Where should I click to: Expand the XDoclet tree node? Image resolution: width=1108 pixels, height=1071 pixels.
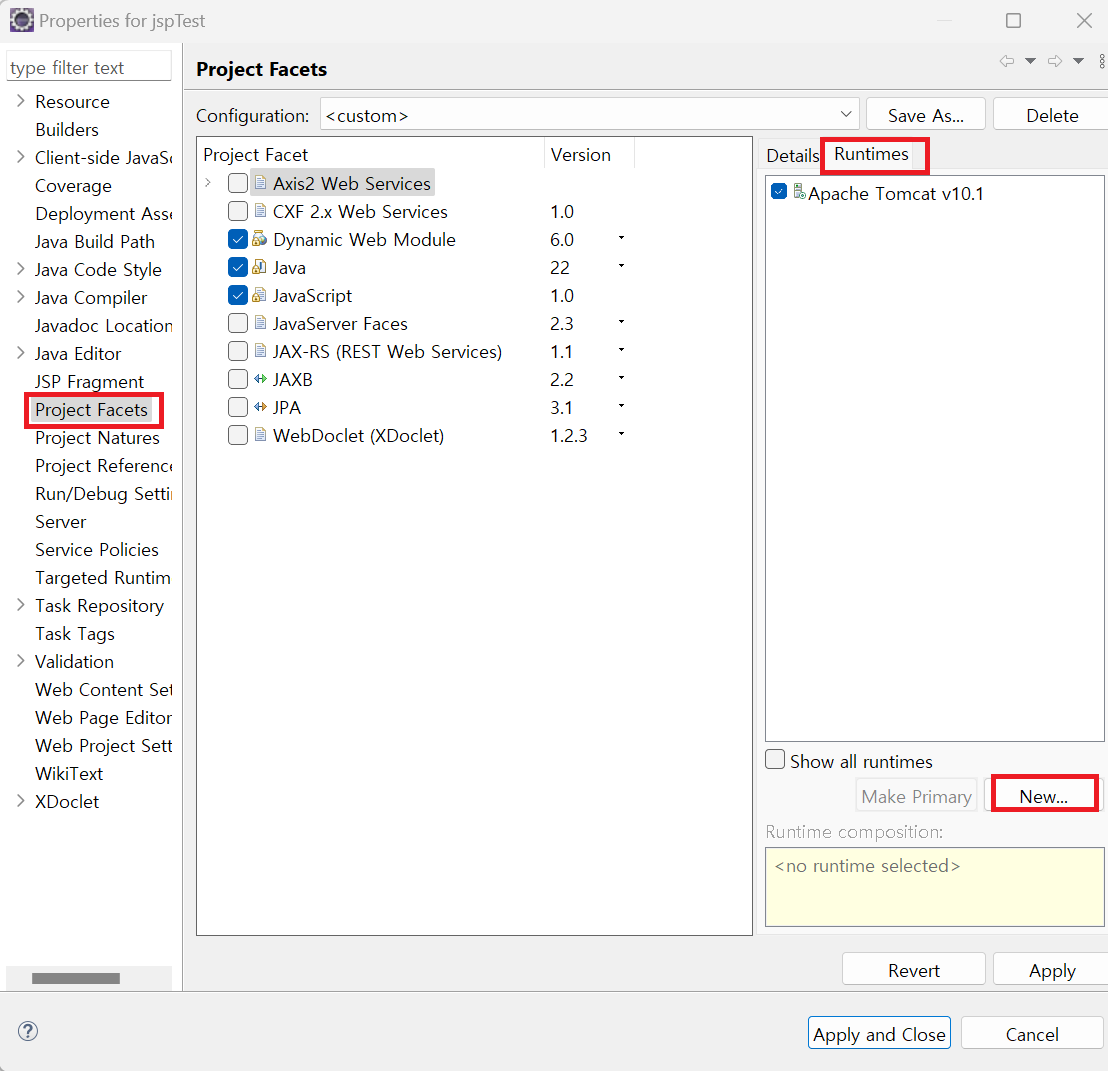(x=20, y=801)
